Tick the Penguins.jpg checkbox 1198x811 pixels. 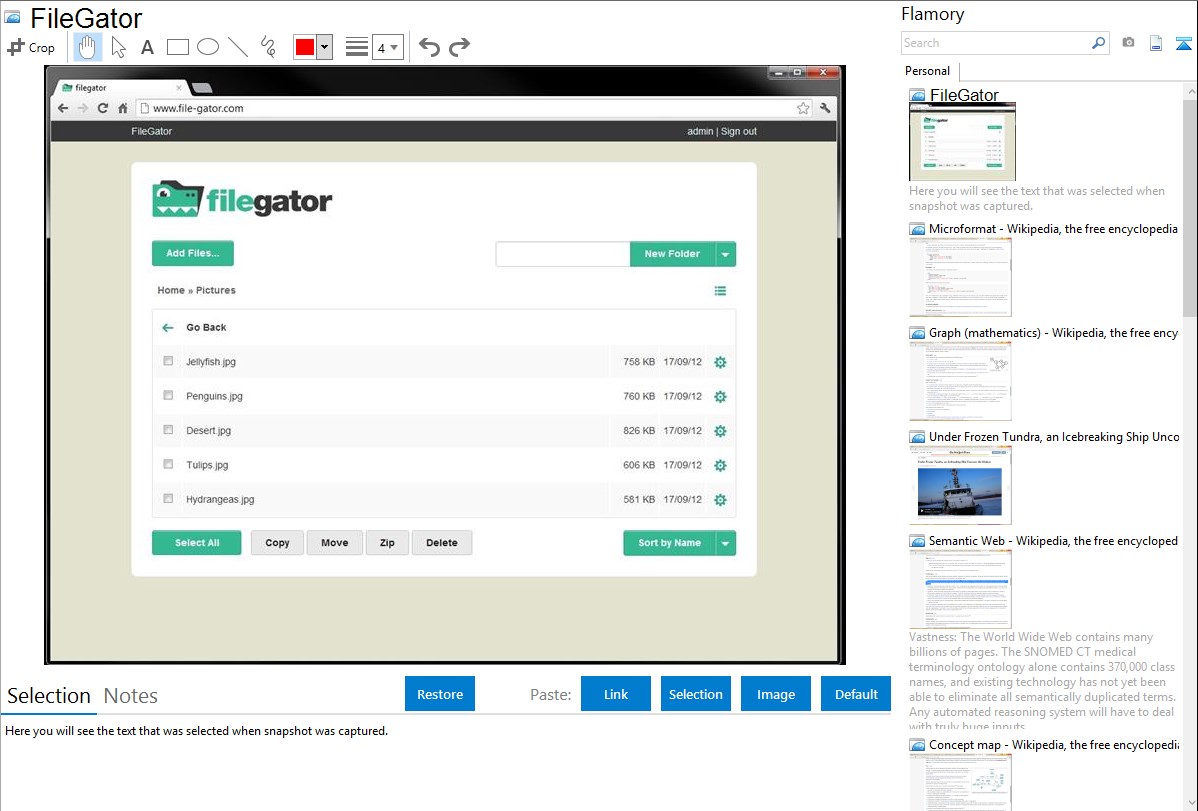coord(168,395)
